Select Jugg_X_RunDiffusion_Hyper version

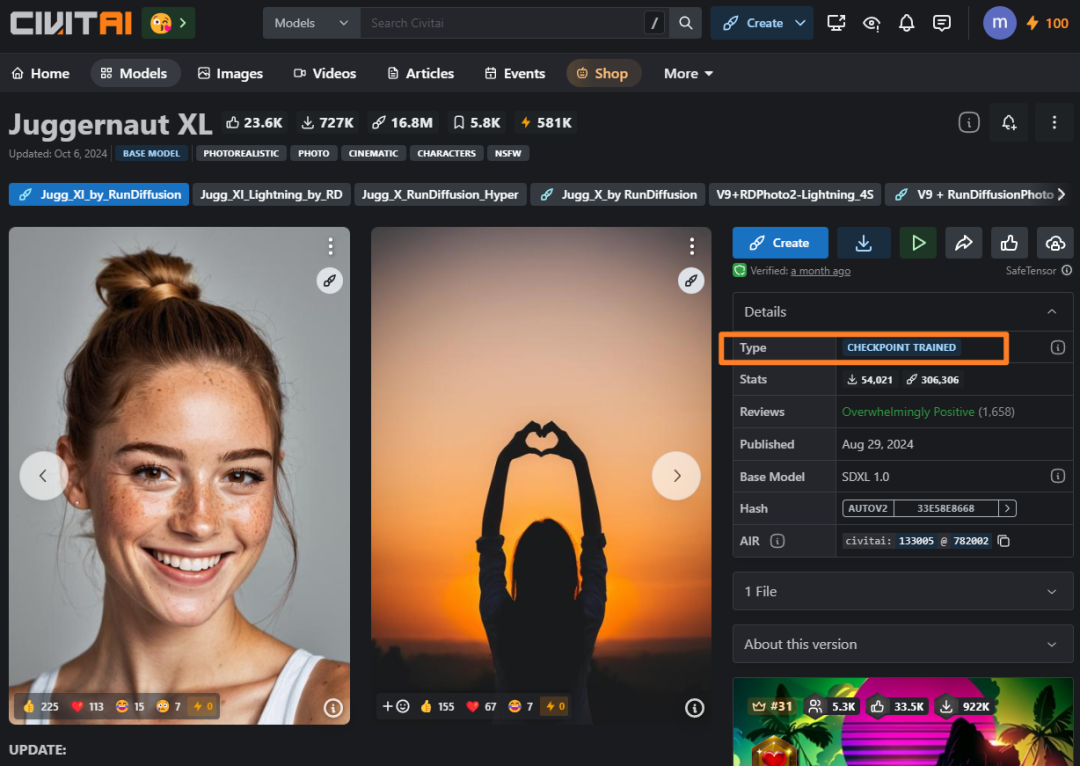coord(440,194)
